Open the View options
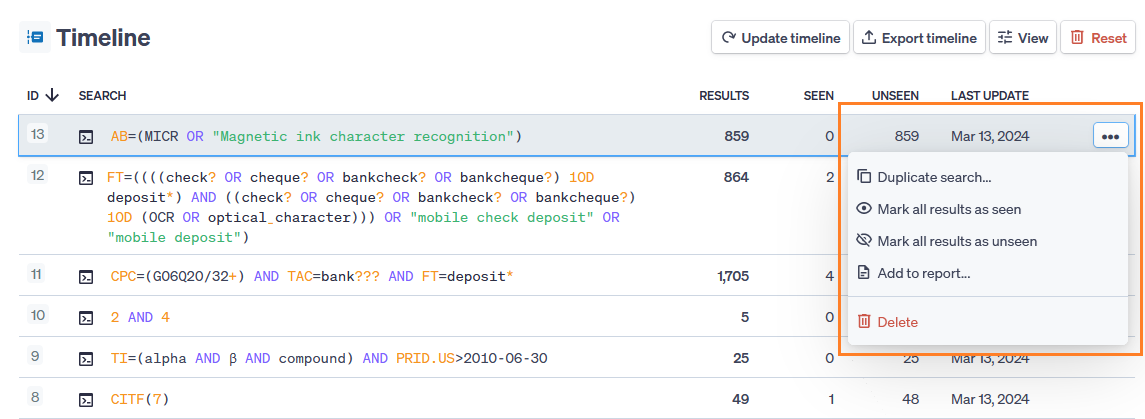Viewport: 1145px width, 419px height. point(1021,38)
